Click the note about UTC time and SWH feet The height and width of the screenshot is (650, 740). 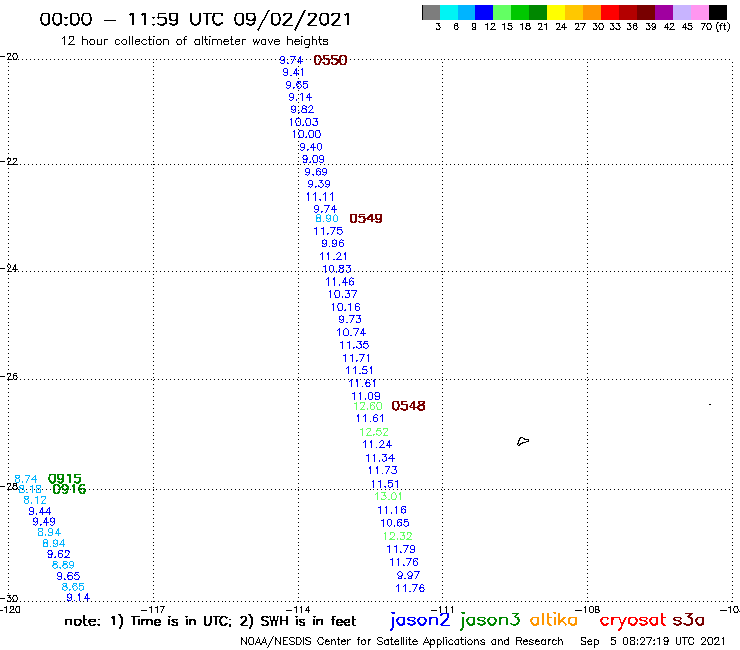coord(210,621)
